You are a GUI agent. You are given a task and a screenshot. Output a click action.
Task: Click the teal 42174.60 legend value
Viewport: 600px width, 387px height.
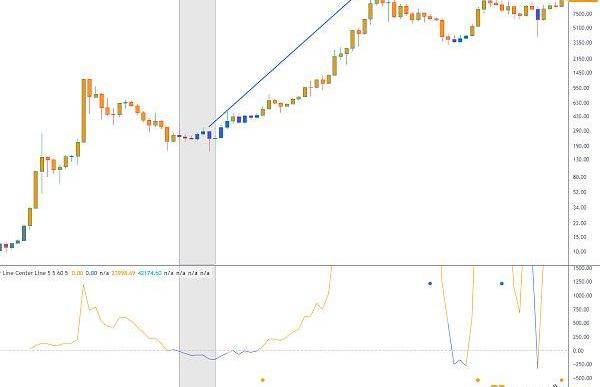pos(150,273)
